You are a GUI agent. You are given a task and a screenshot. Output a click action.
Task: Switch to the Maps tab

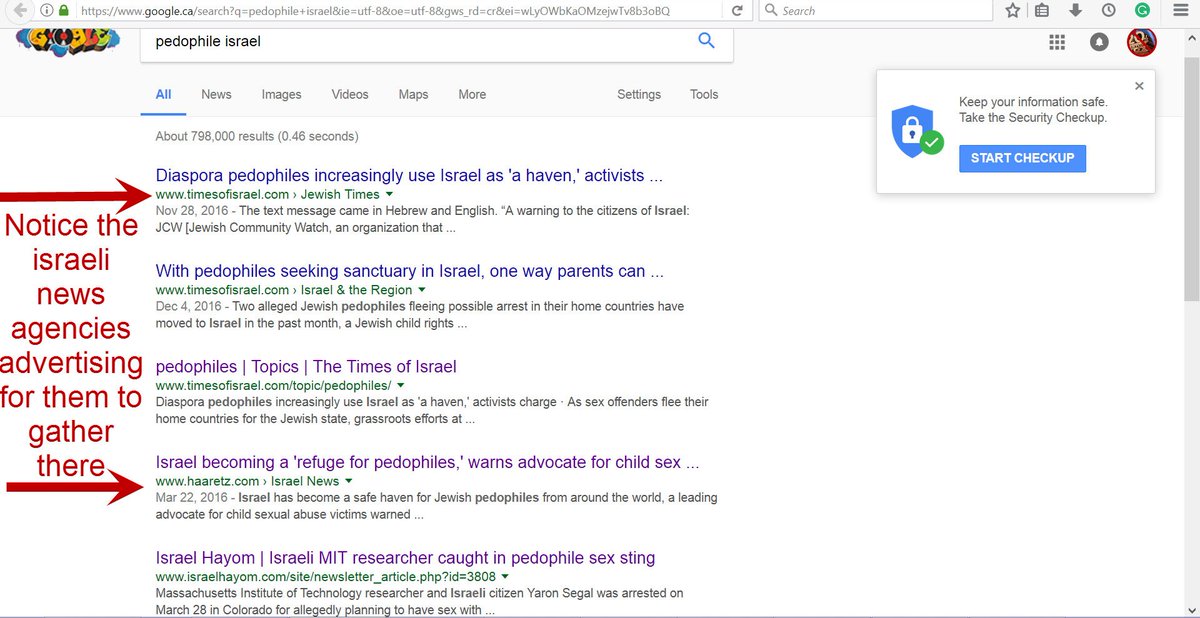pos(413,94)
